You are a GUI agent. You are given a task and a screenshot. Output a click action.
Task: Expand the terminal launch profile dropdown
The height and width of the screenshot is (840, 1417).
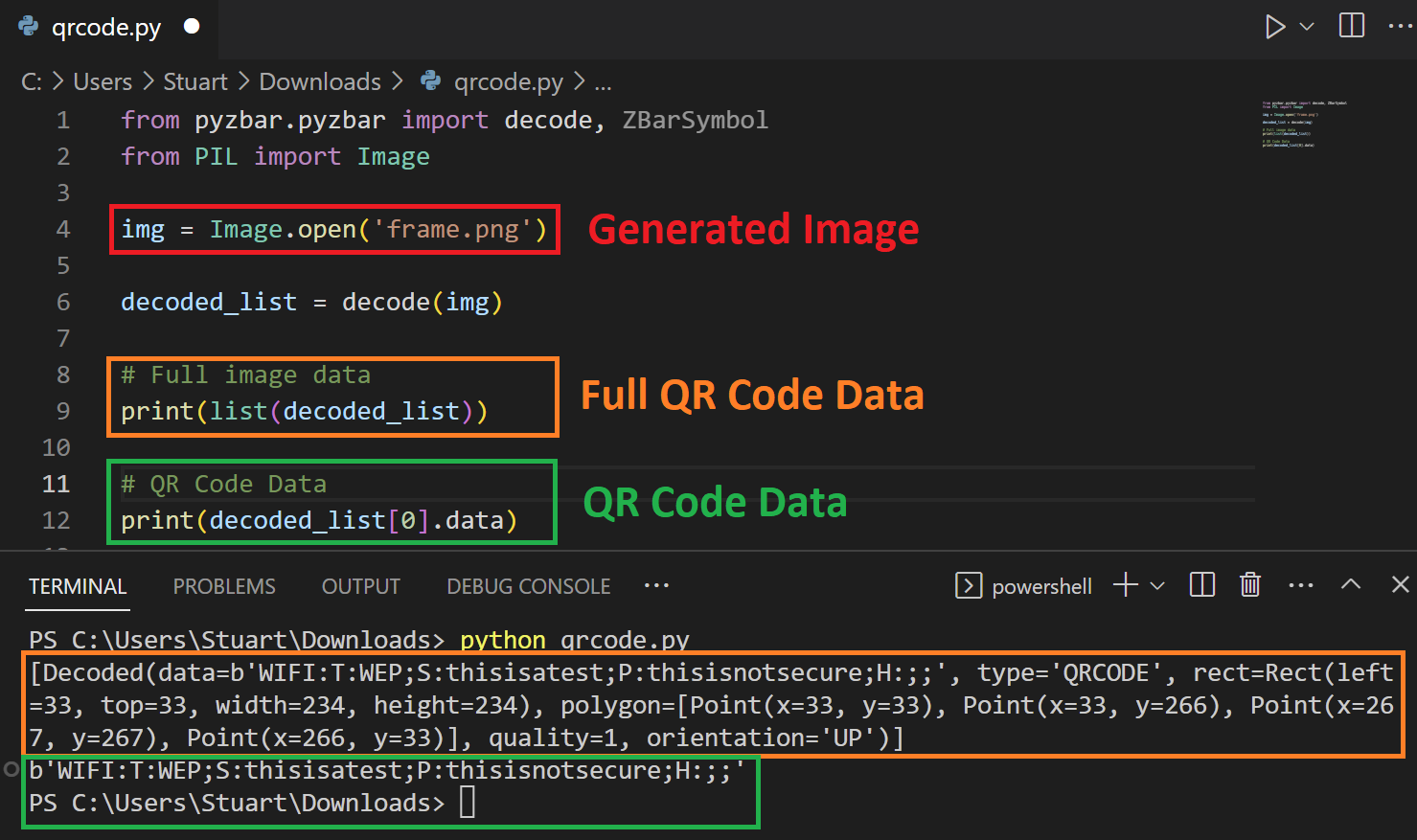(1157, 586)
